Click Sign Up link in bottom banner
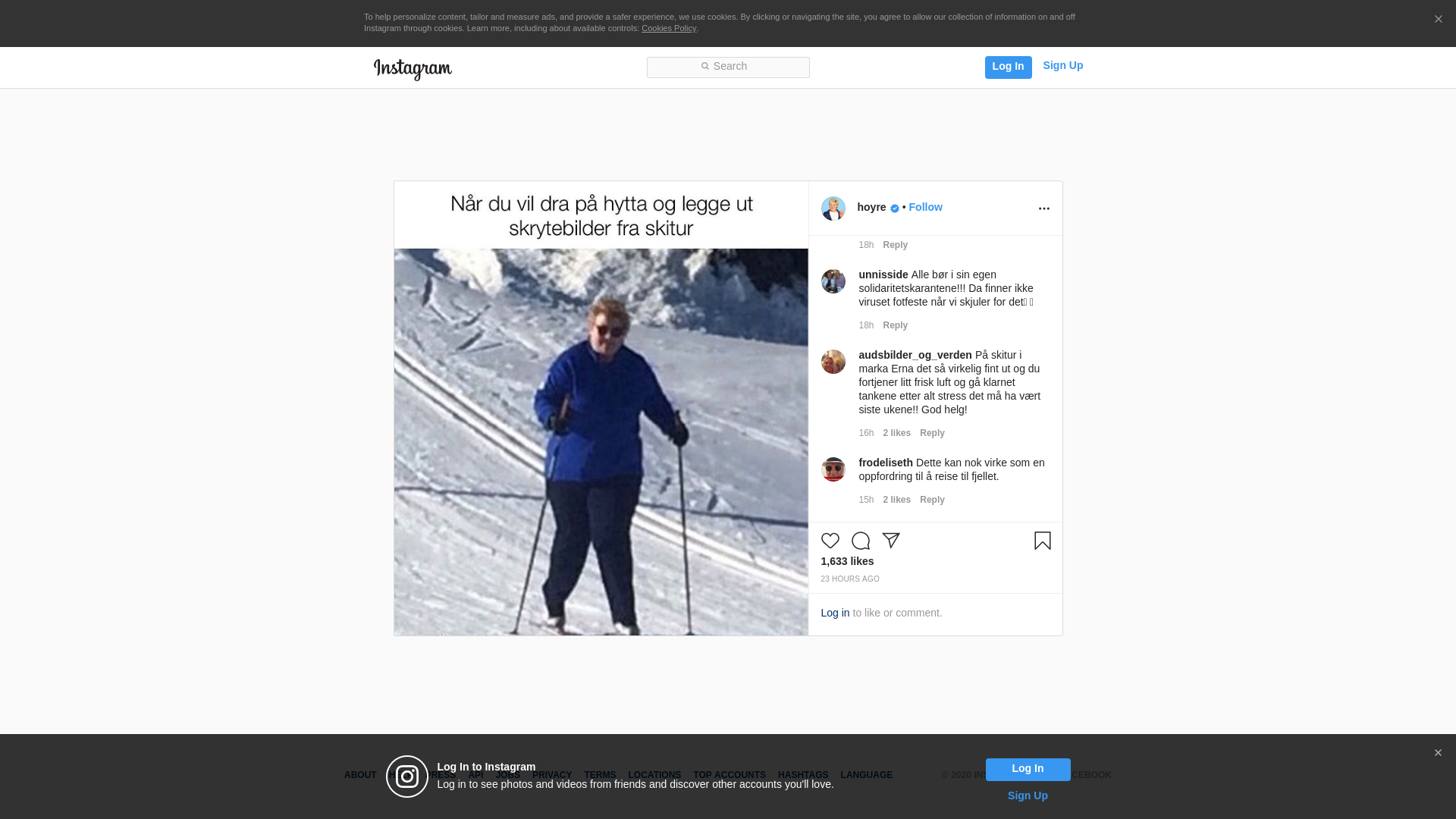This screenshot has width=1456, height=819. click(x=1028, y=796)
